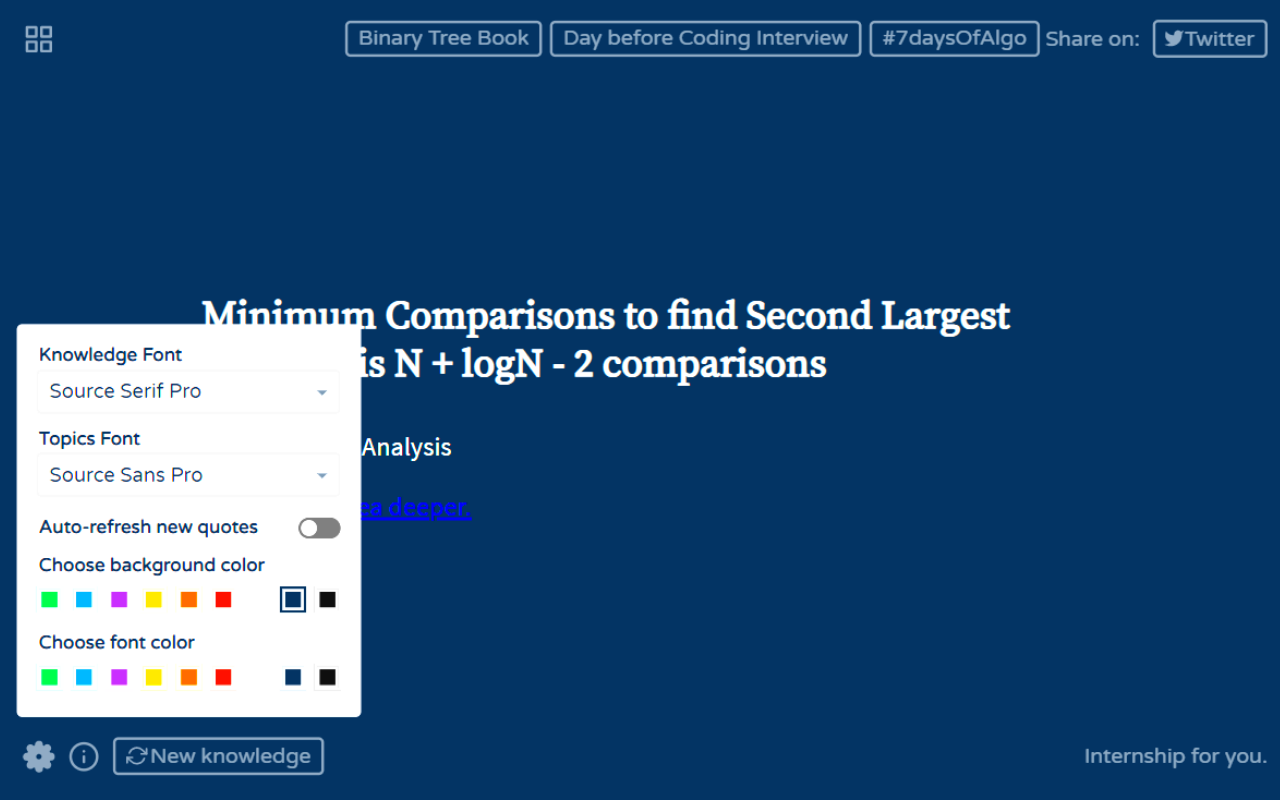Click the settings gear icon
This screenshot has width=1280, height=800.
click(x=38, y=756)
